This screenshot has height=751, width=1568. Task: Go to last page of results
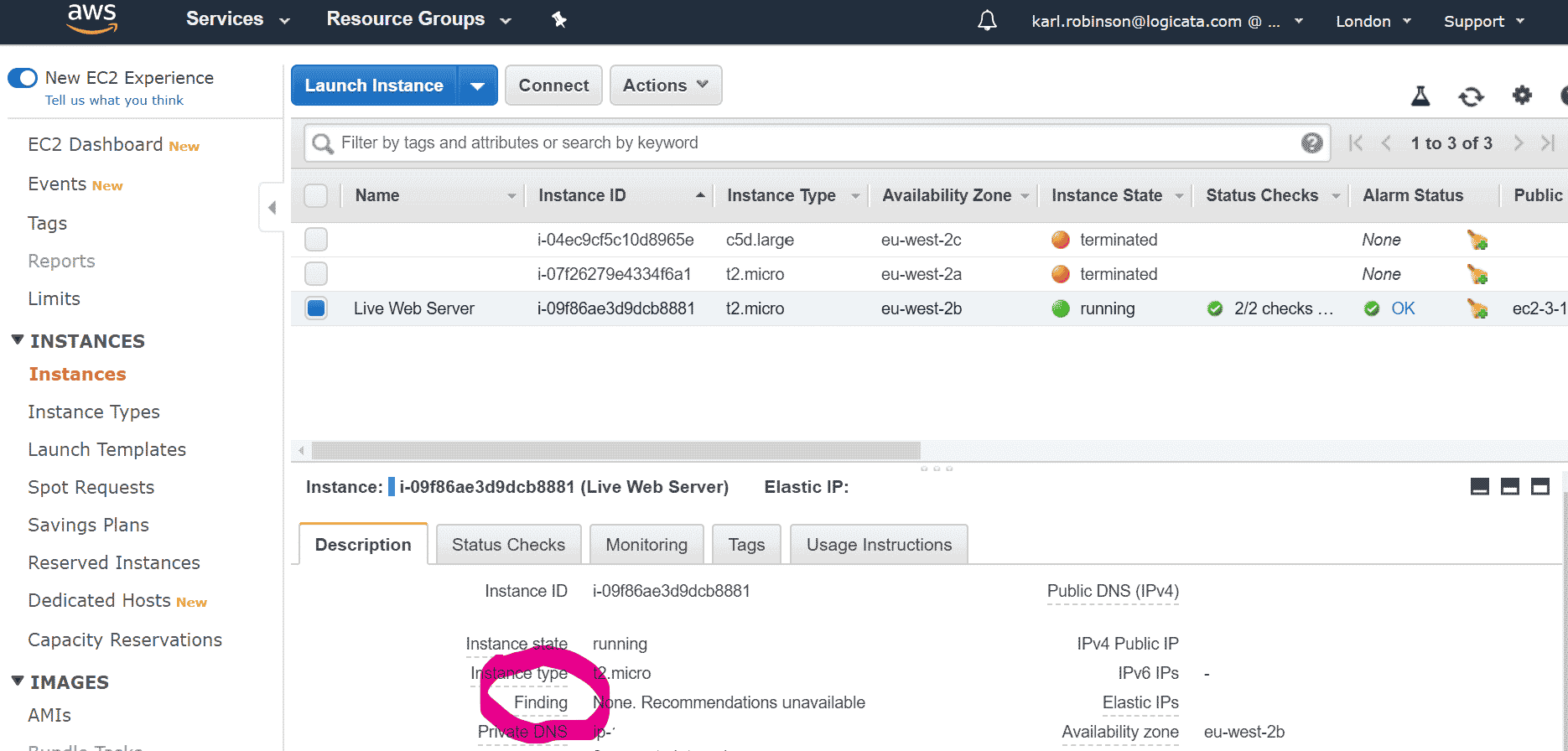[1548, 143]
